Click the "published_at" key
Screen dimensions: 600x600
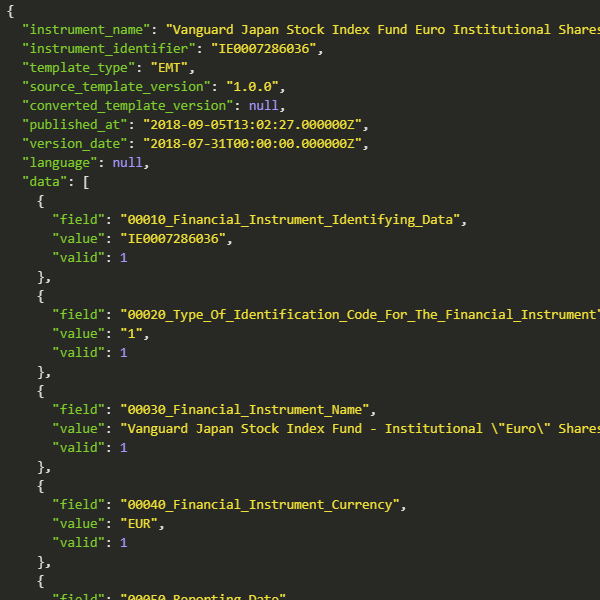pyautogui.click(x=75, y=125)
